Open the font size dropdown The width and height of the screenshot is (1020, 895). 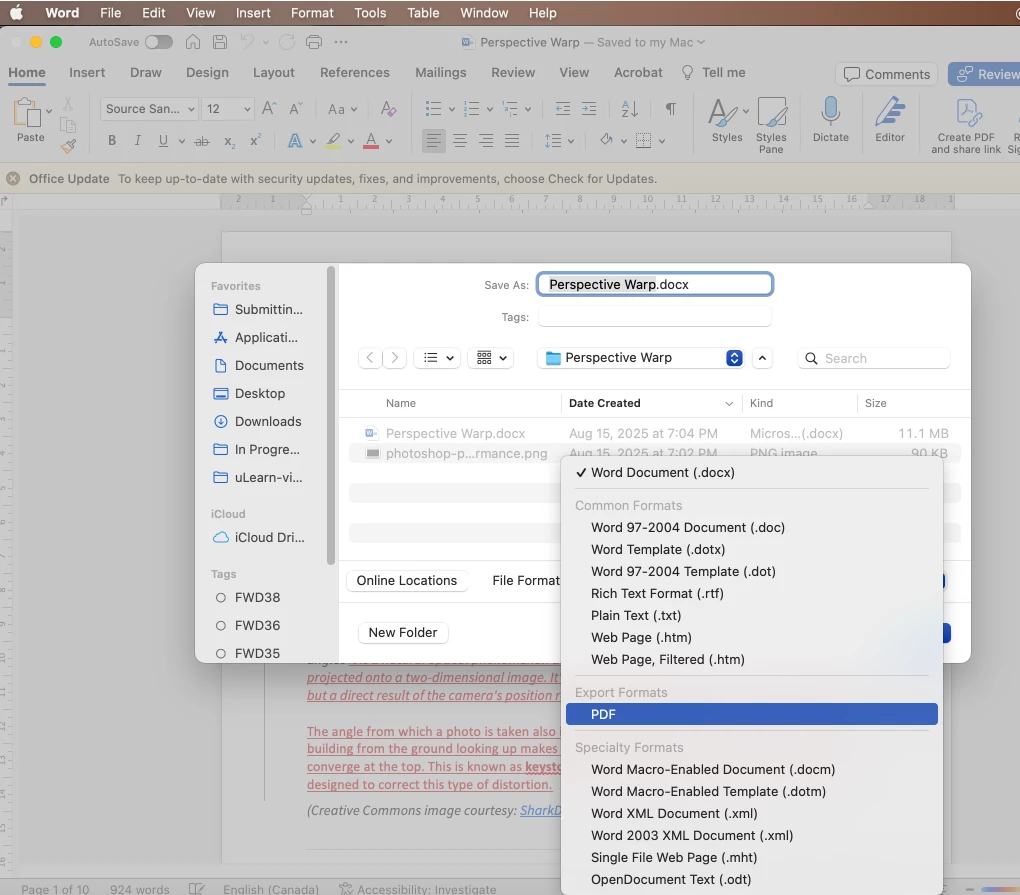(x=247, y=109)
